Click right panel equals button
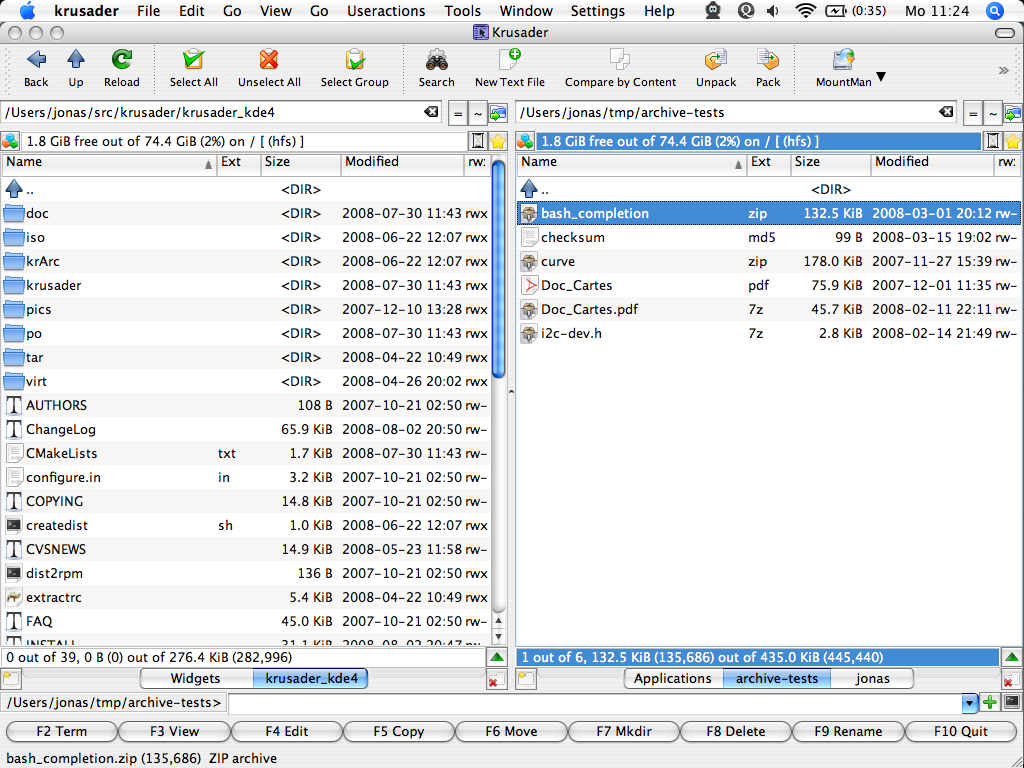This screenshot has width=1024, height=768. (x=972, y=114)
